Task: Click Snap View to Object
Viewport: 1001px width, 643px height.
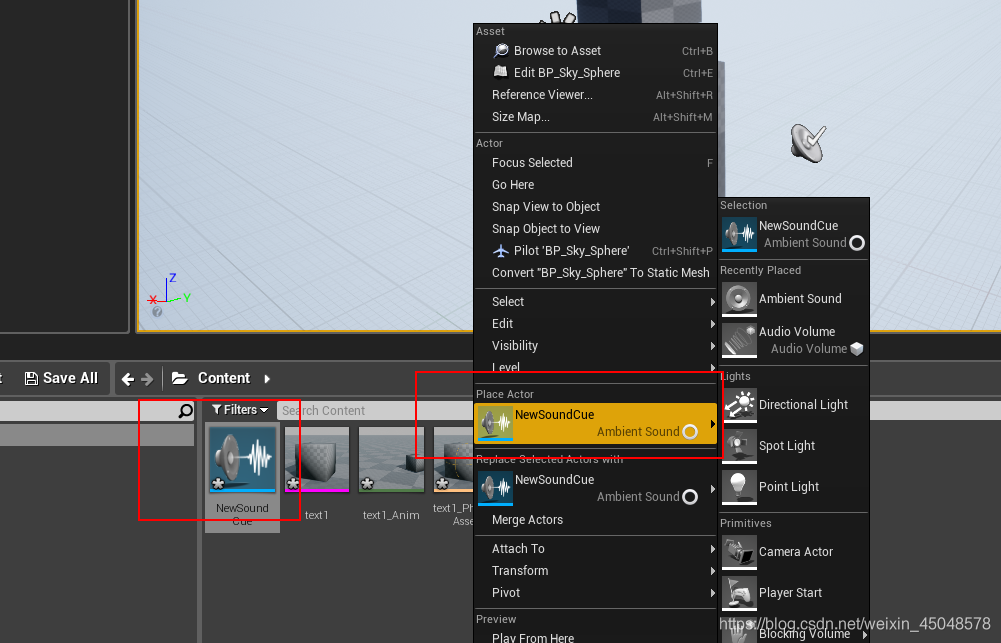Action: (595, 207)
